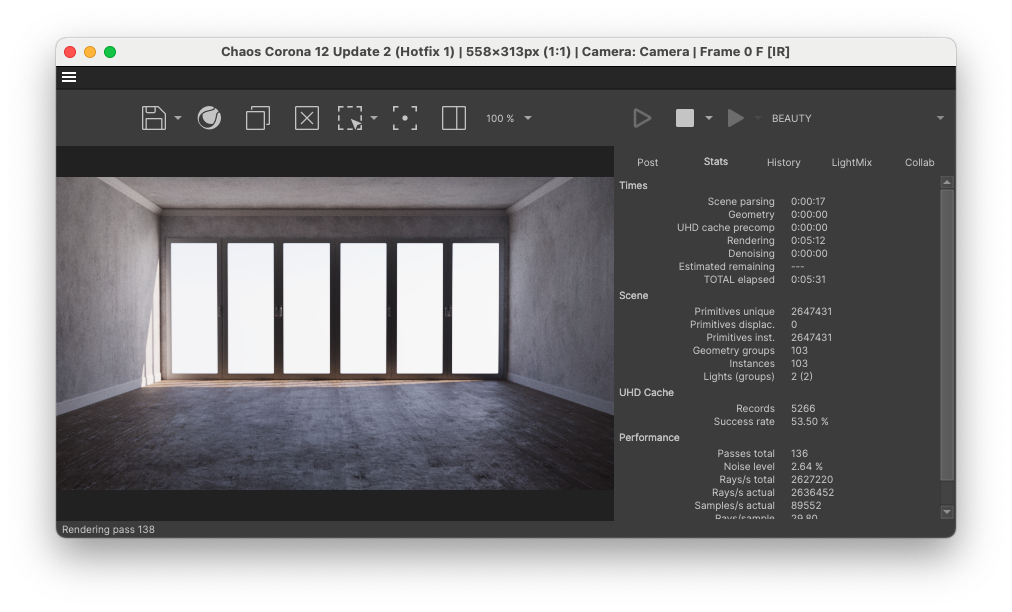Screen dimensions: 1012x612
Task: Click the Lights (groups) value 2 (2)
Action: point(802,376)
